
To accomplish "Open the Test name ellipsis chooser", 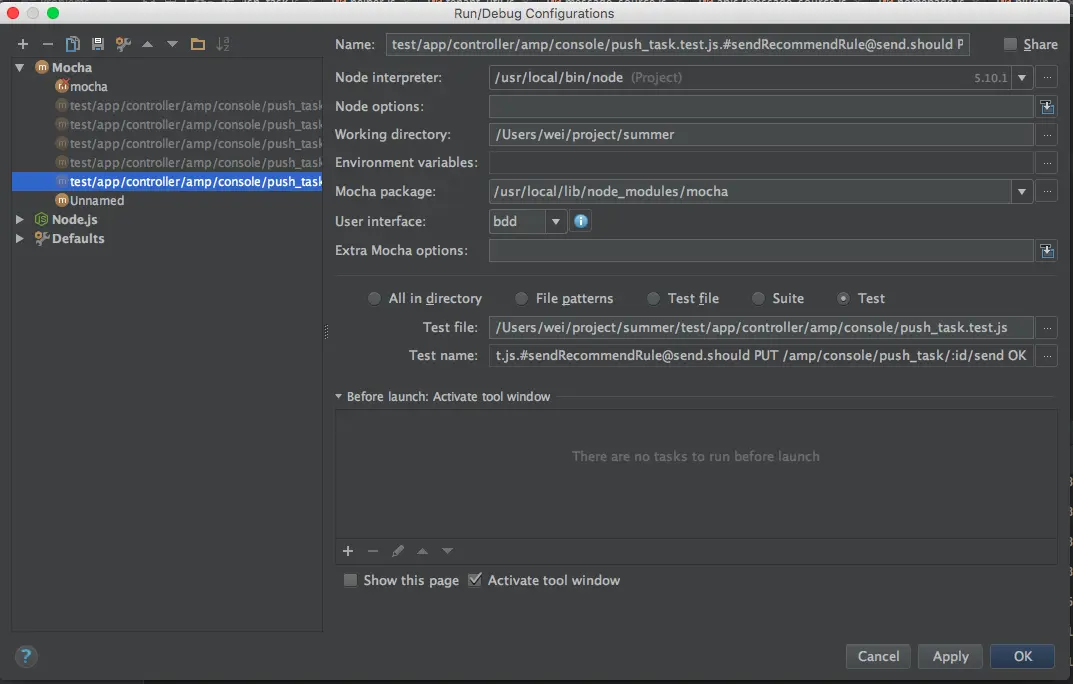I will pos(1047,356).
